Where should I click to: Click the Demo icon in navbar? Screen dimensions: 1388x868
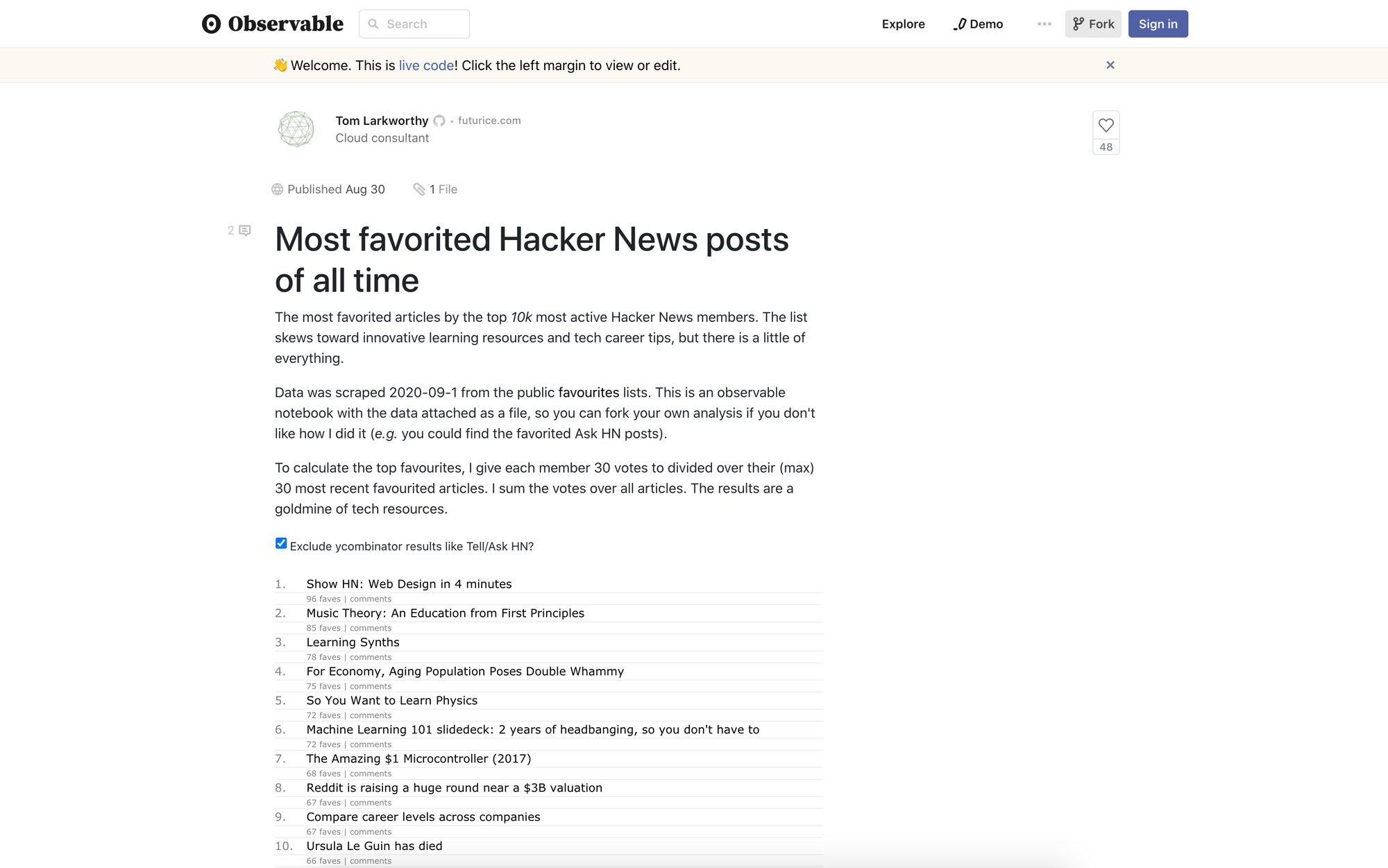point(961,24)
